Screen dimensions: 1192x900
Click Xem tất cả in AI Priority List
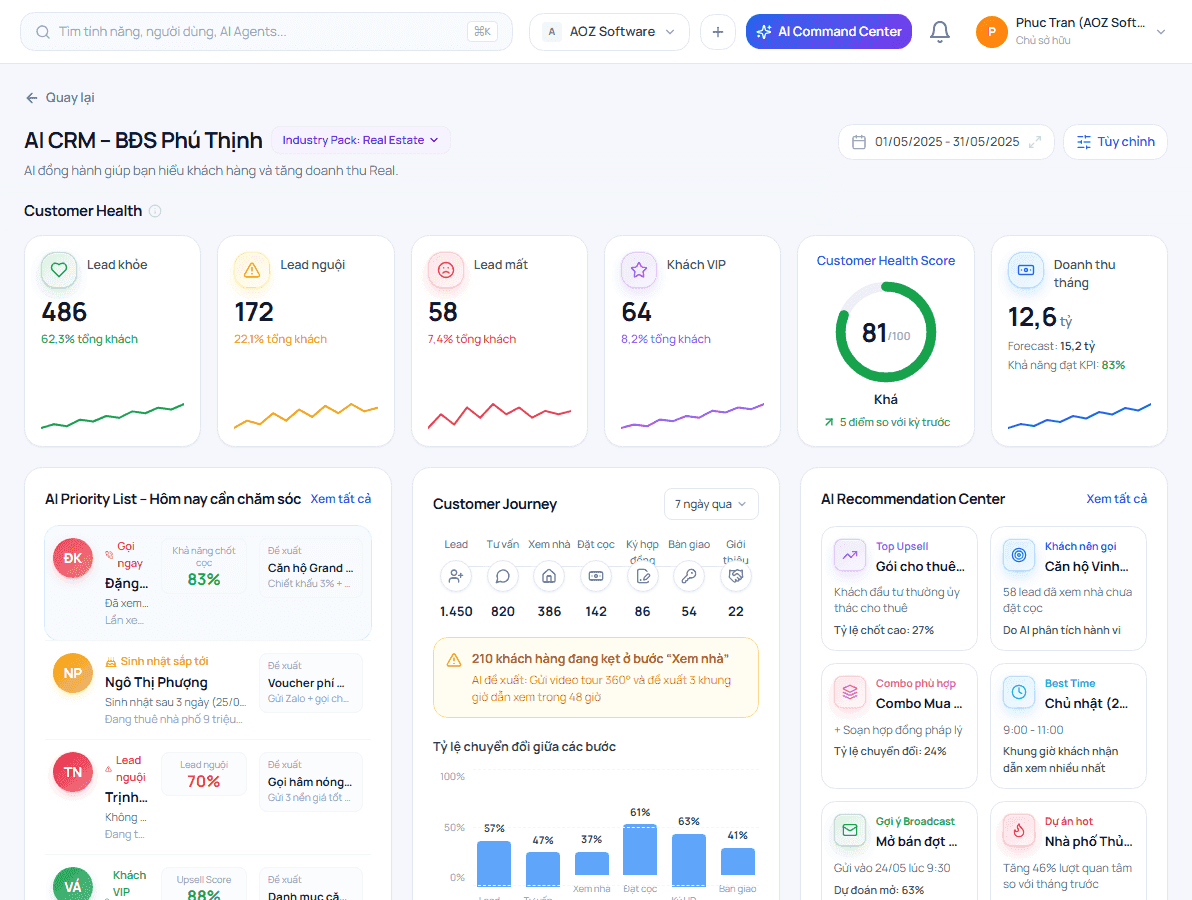point(341,499)
